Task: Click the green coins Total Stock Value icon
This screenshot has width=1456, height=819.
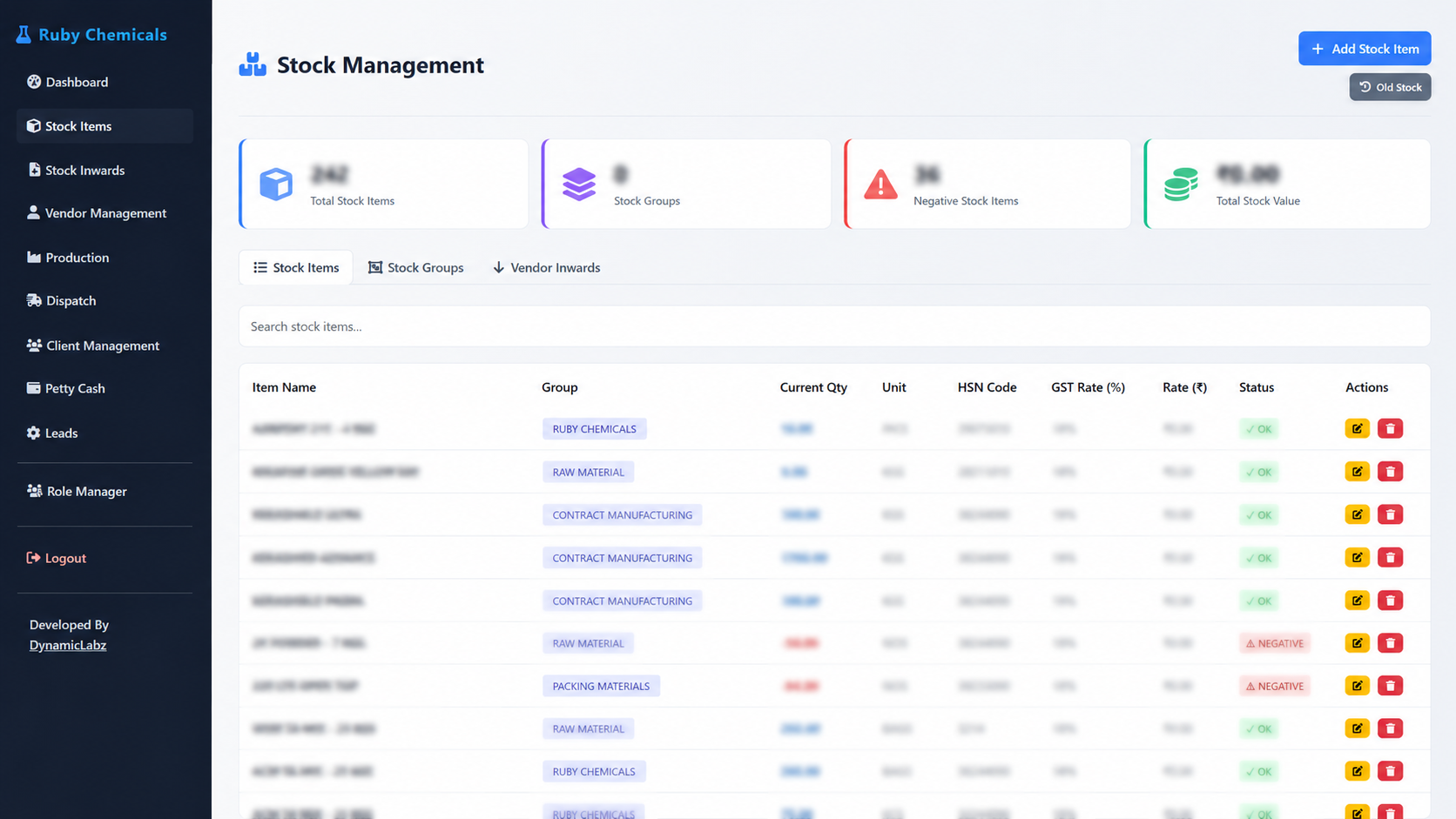Action: coord(1181,185)
